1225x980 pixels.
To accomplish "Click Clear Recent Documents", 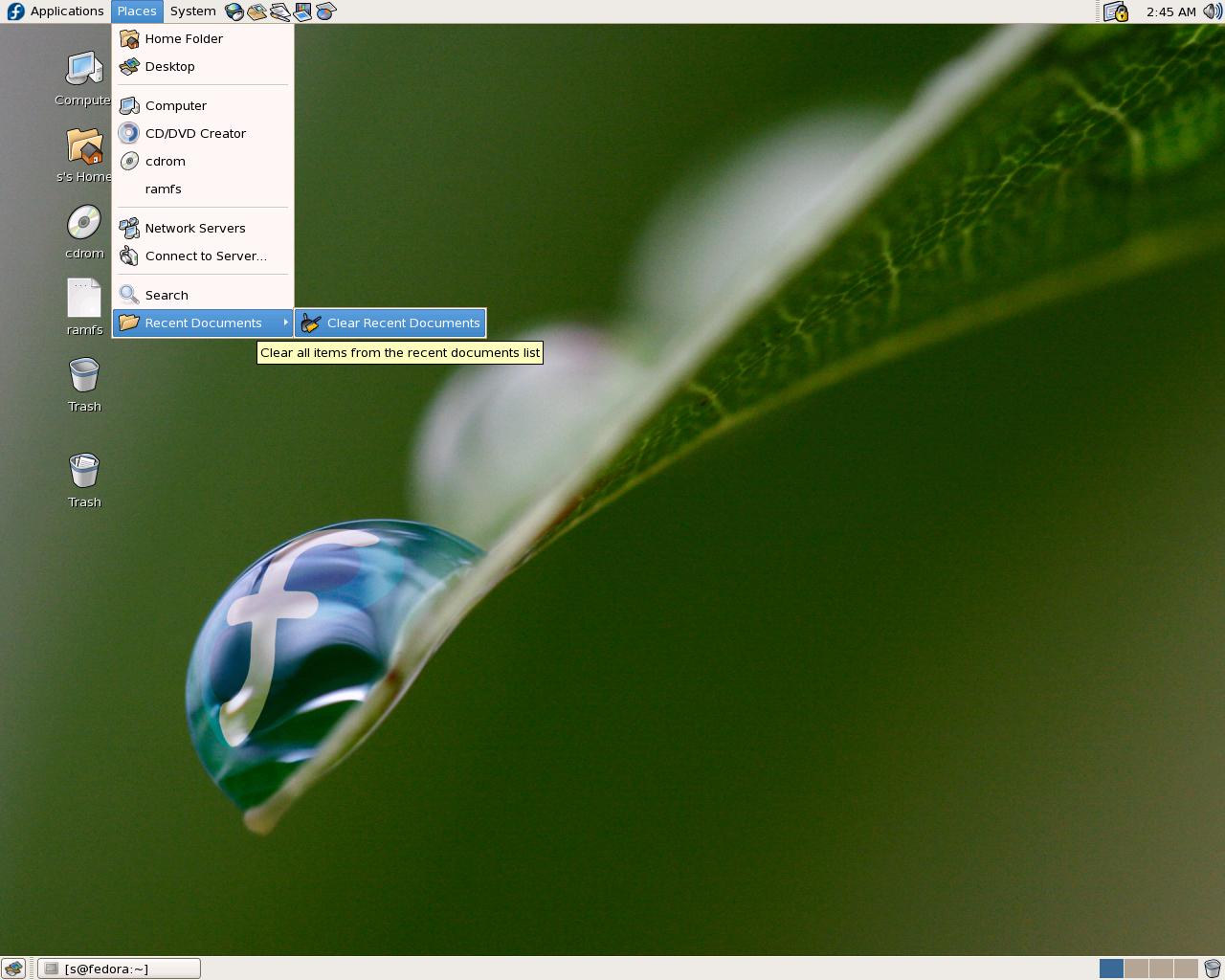I will pos(390,323).
